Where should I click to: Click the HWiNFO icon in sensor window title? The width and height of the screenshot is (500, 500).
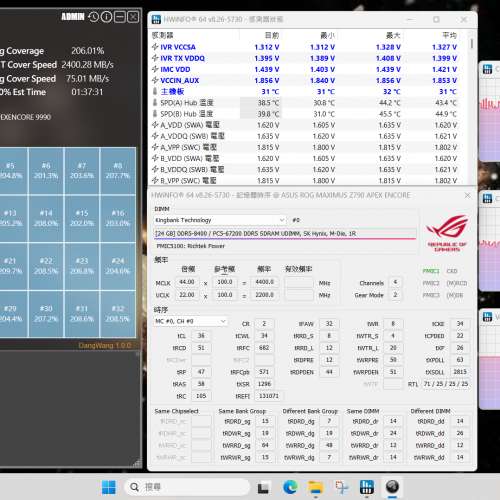coord(156,20)
